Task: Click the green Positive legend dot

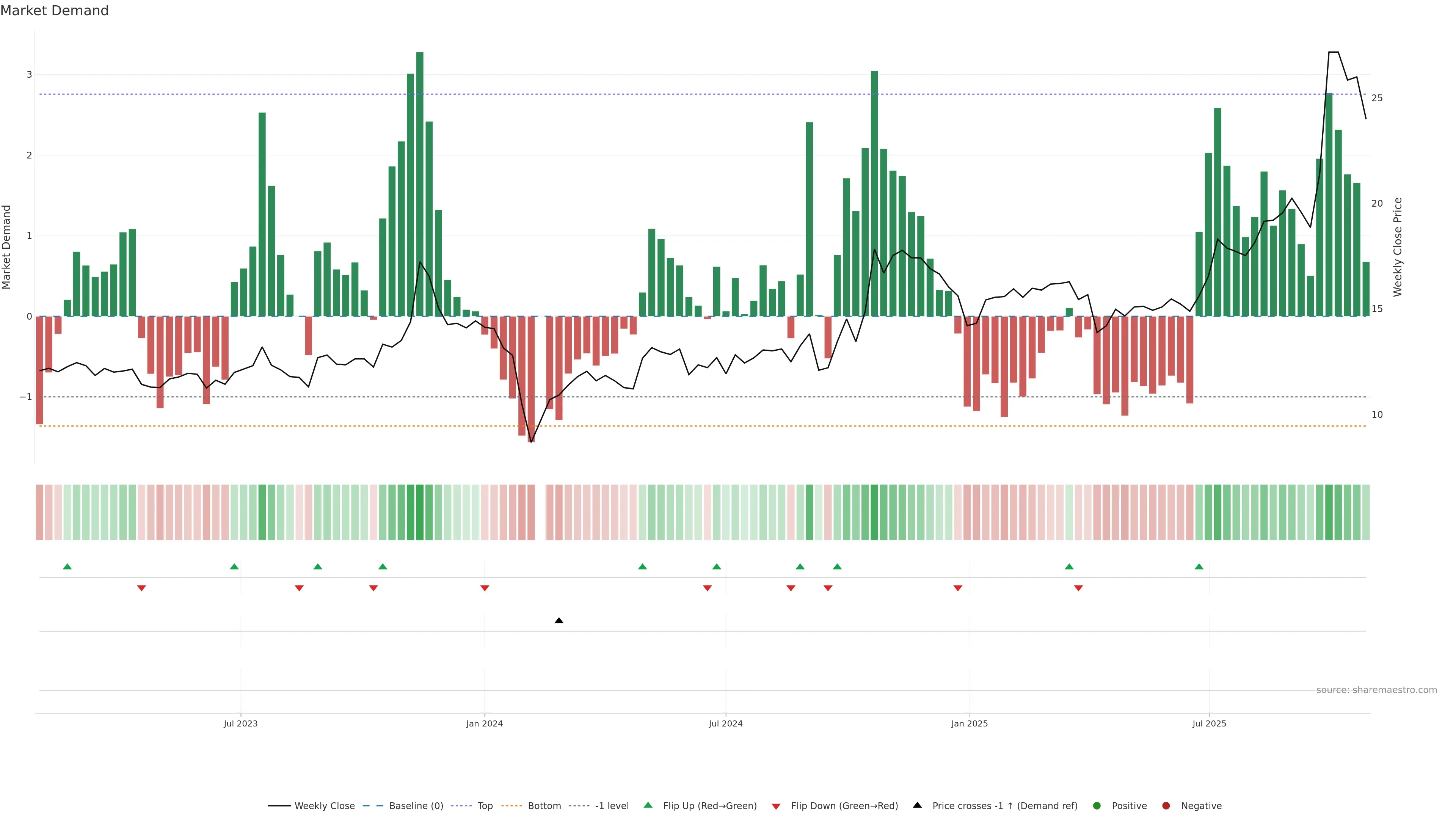Action: point(1097,805)
